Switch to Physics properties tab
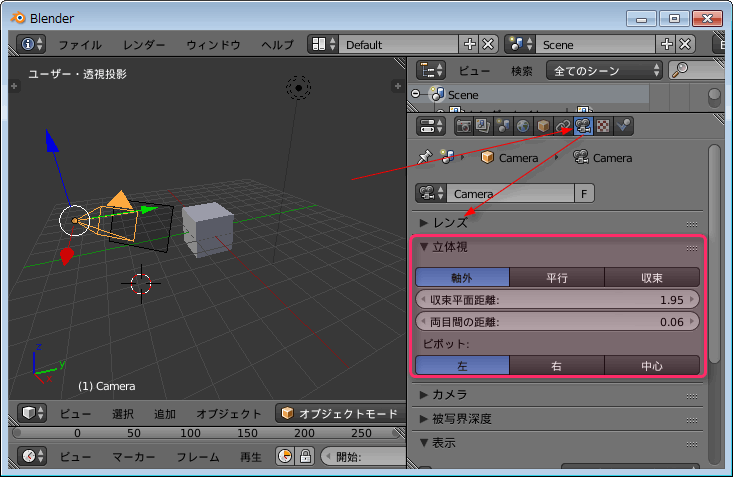Image resolution: width=733 pixels, height=477 pixels. (623, 126)
